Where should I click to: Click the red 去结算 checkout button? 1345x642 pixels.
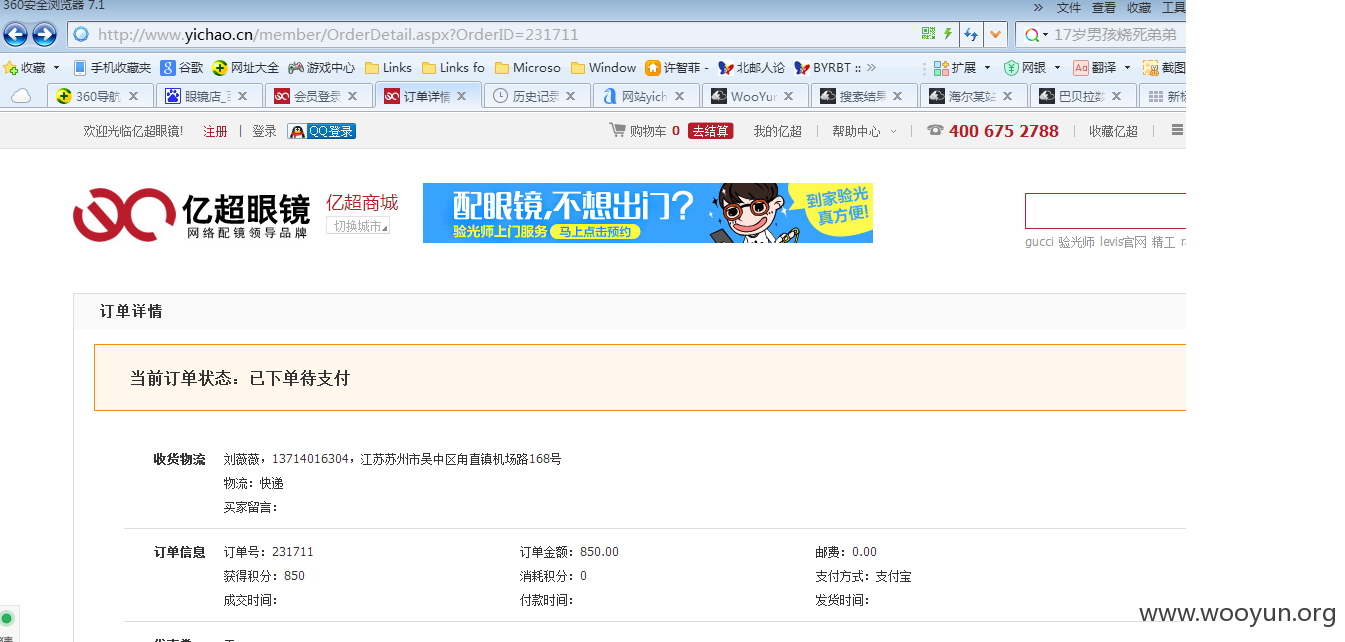pos(710,131)
